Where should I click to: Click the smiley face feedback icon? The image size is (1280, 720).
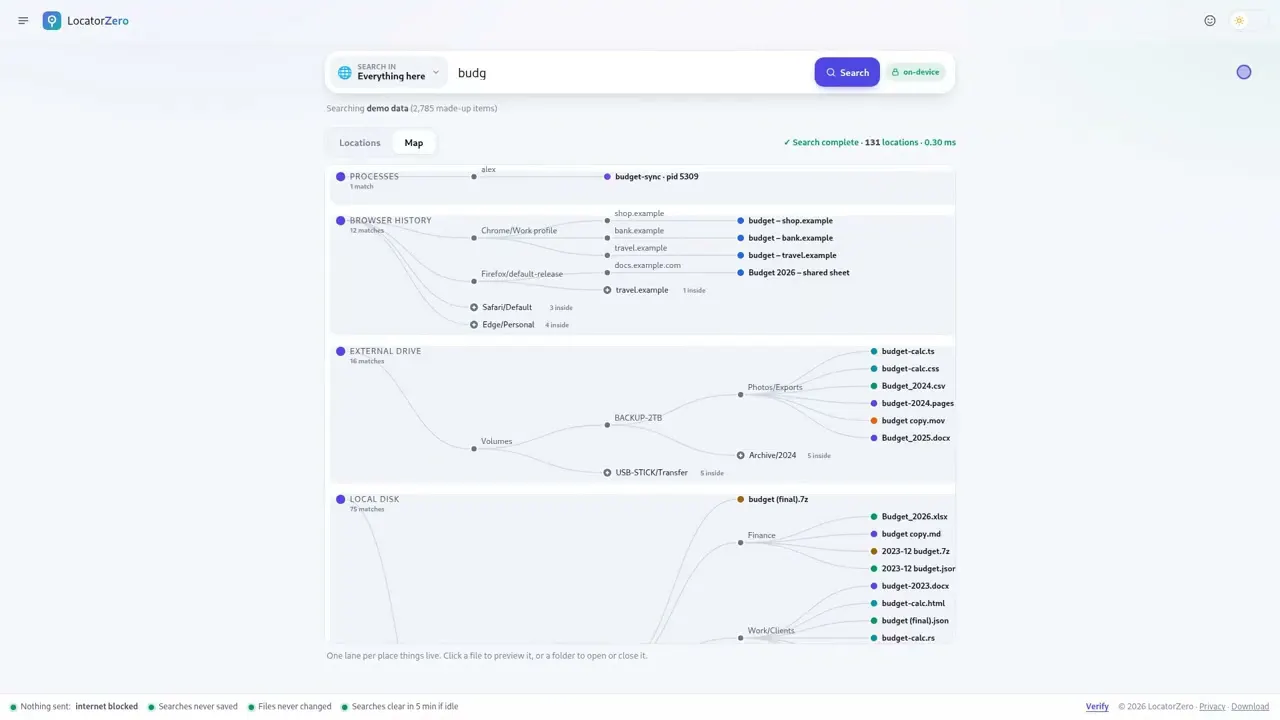[1210, 20]
